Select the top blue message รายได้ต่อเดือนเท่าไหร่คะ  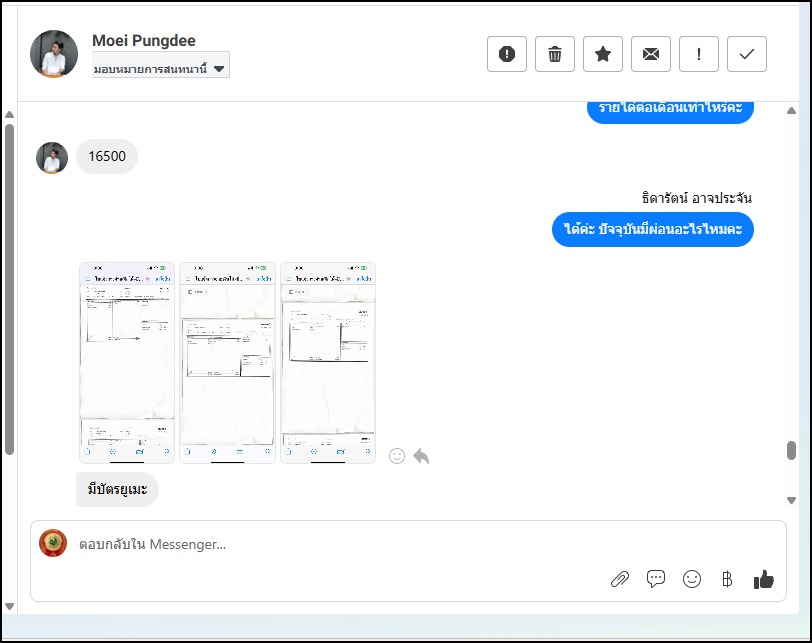670,110
